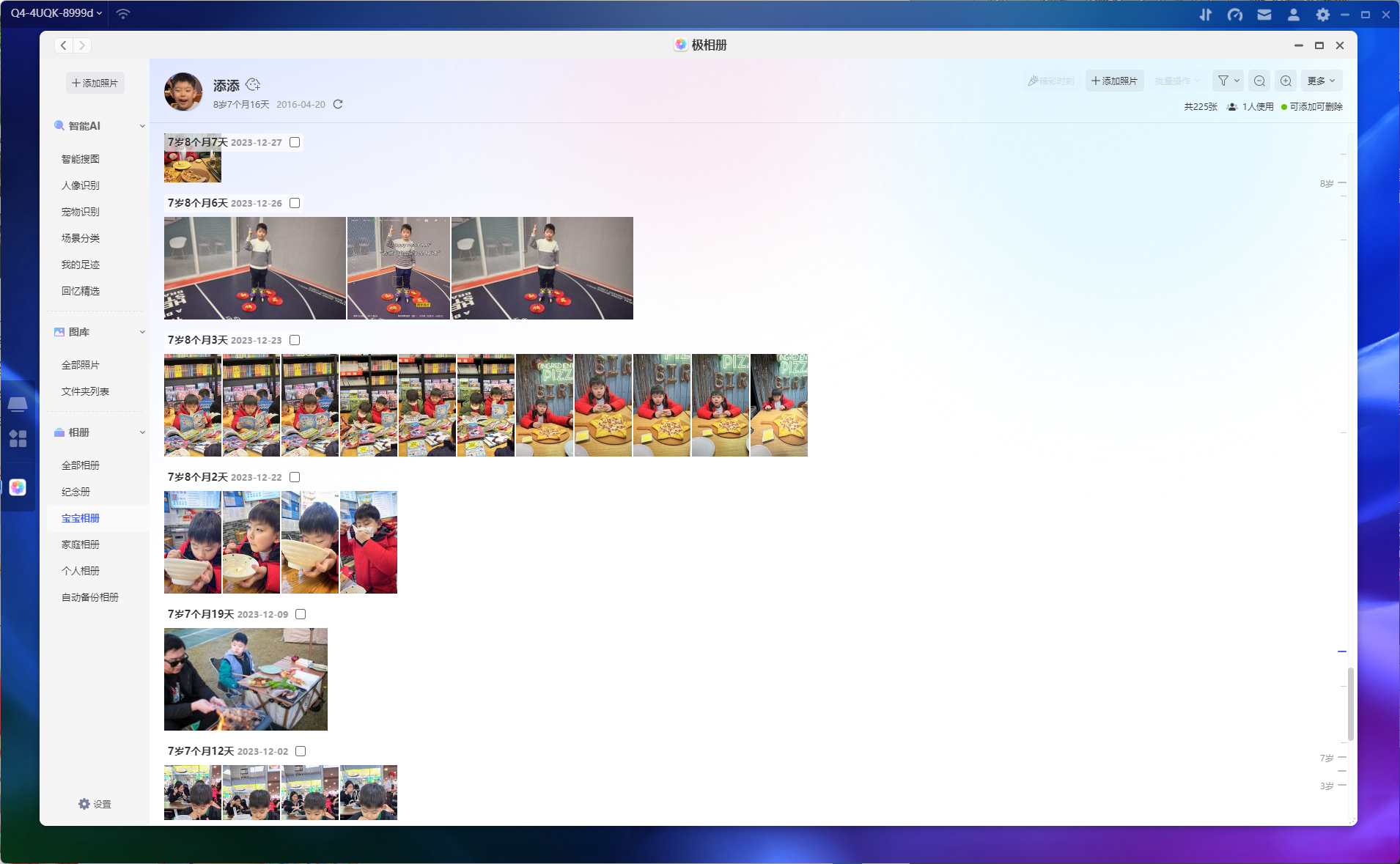Image resolution: width=1400 pixels, height=864 pixels.
Task: Open 我的足迹 in the sidebar
Action: [x=81, y=265]
